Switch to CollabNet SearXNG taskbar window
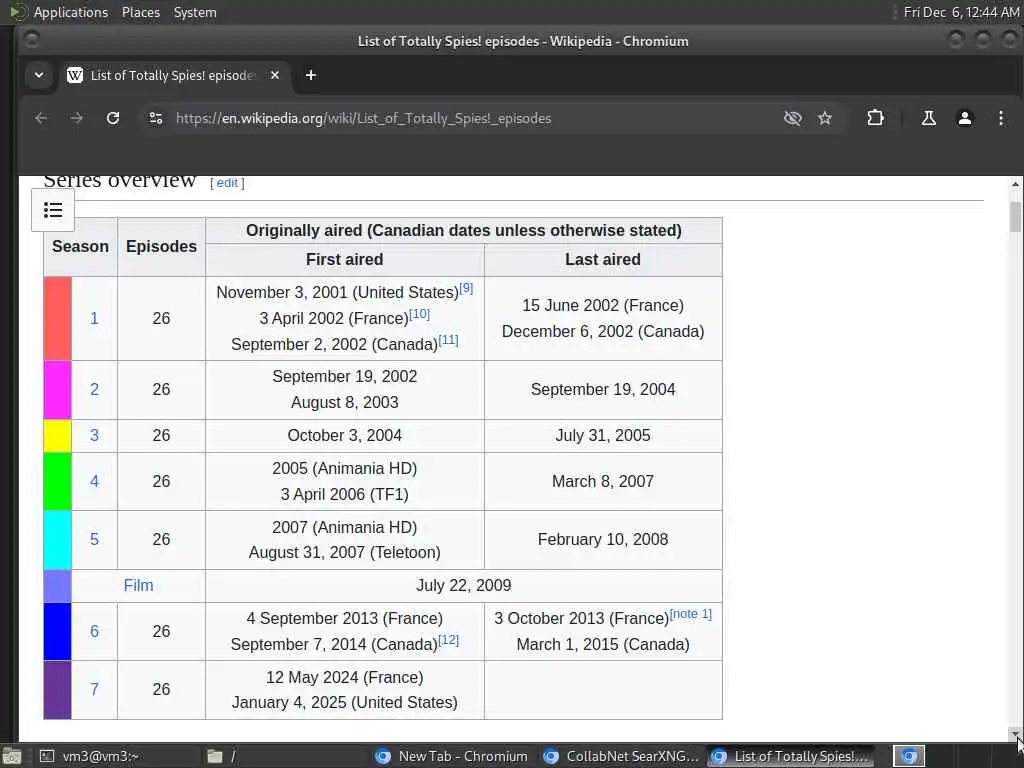Image resolution: width=1024 pixels, height=768 pixels. point(621,756)
